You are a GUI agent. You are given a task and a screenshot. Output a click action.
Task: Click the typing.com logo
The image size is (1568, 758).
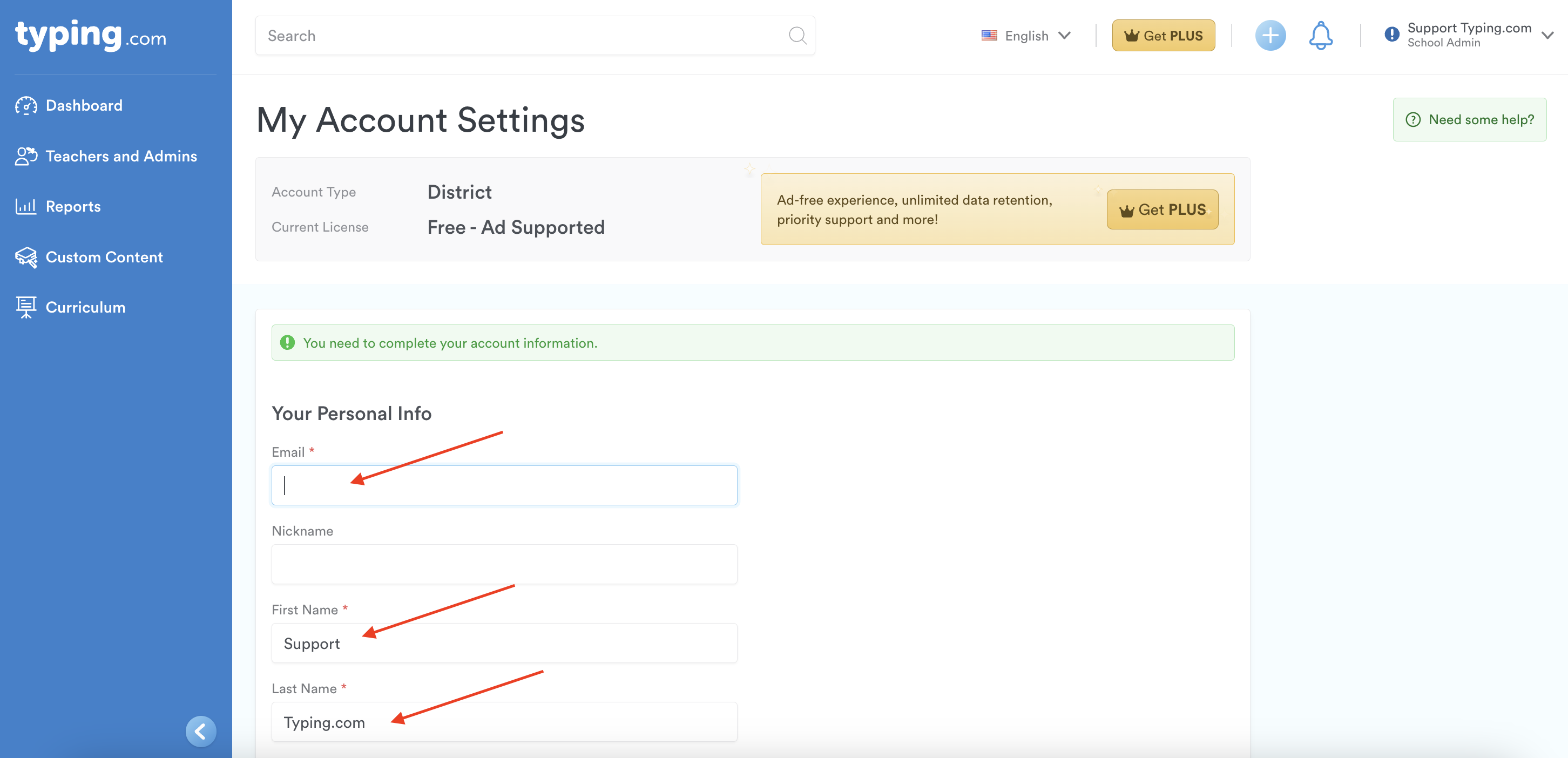pyautogui.click(x=91, y=35)
